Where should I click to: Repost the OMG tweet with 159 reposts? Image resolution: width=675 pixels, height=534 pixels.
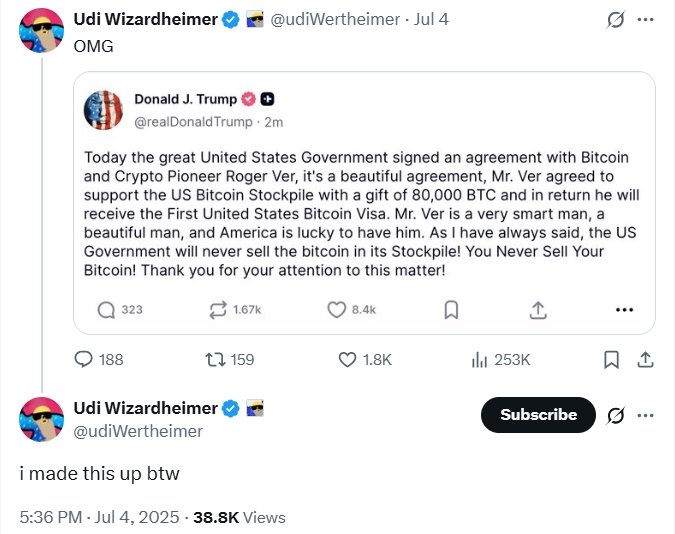(x=213, y=359)
